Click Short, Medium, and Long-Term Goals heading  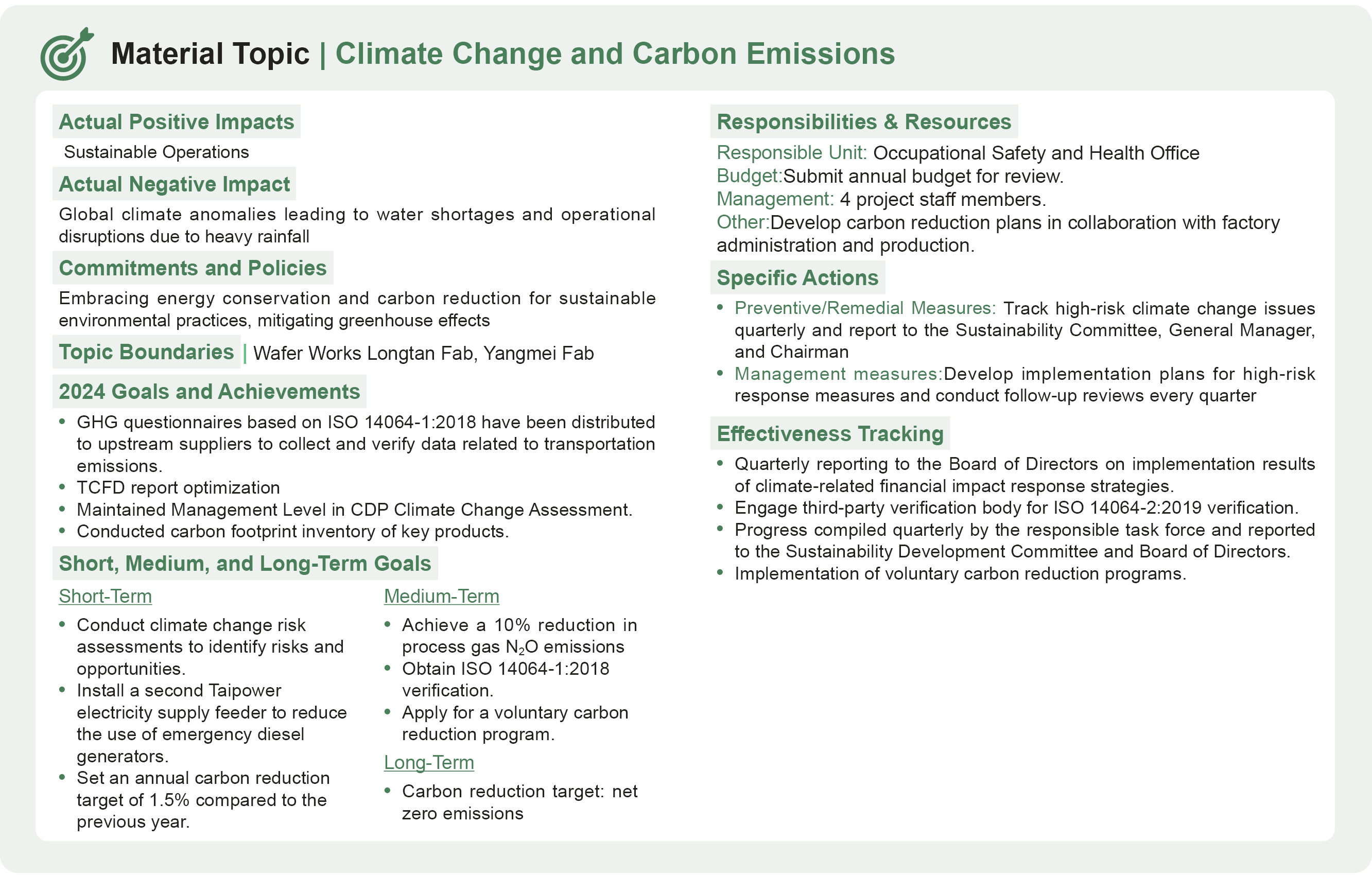(x=245, y=564)
